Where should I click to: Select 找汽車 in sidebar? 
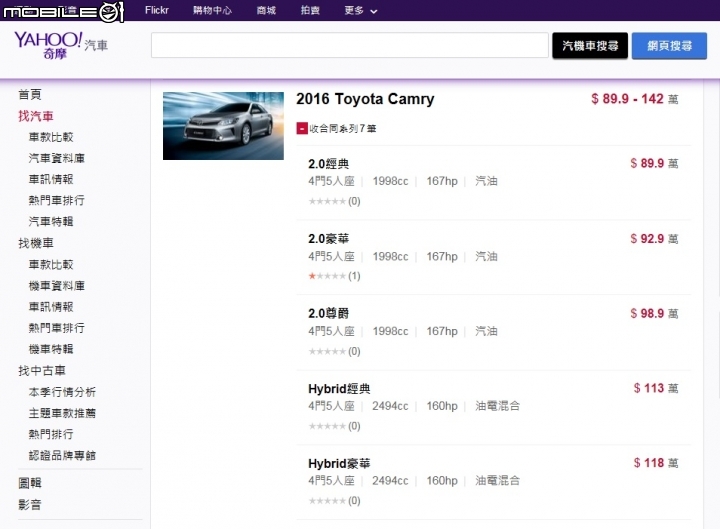pyautogui.click(x=36, y=116)
